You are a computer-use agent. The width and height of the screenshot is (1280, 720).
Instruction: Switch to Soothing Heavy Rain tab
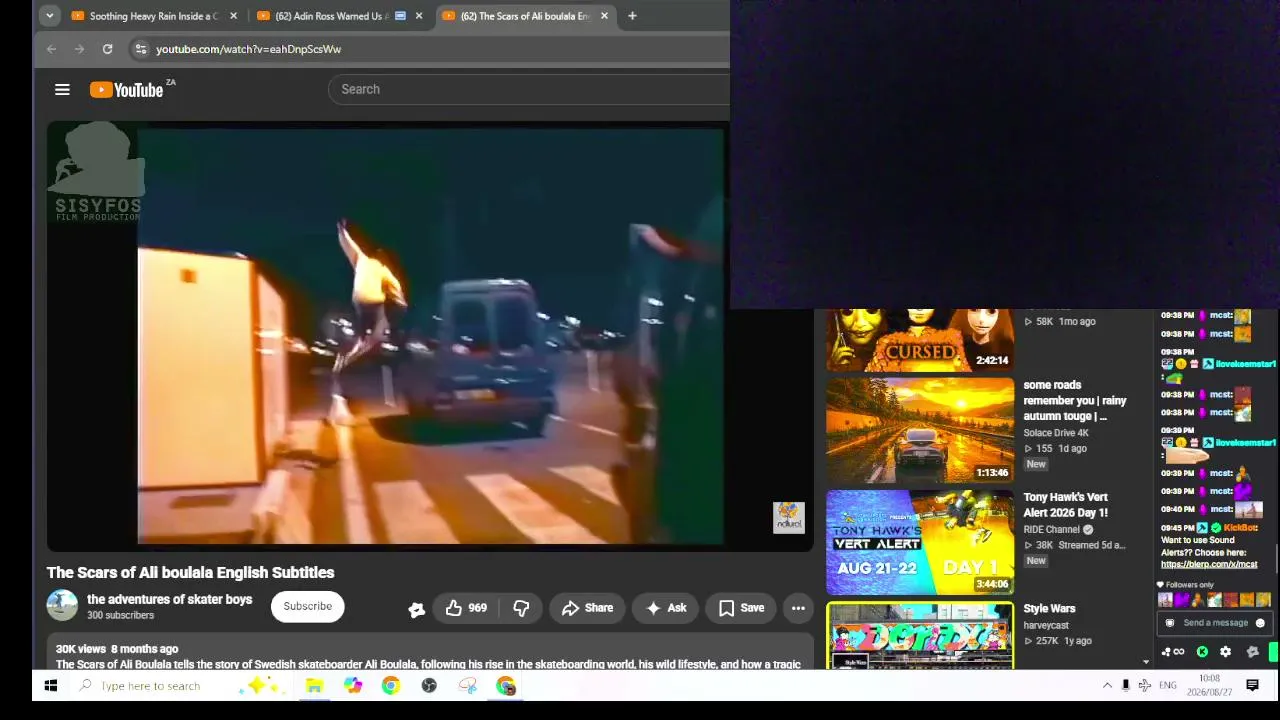point(153,16)
